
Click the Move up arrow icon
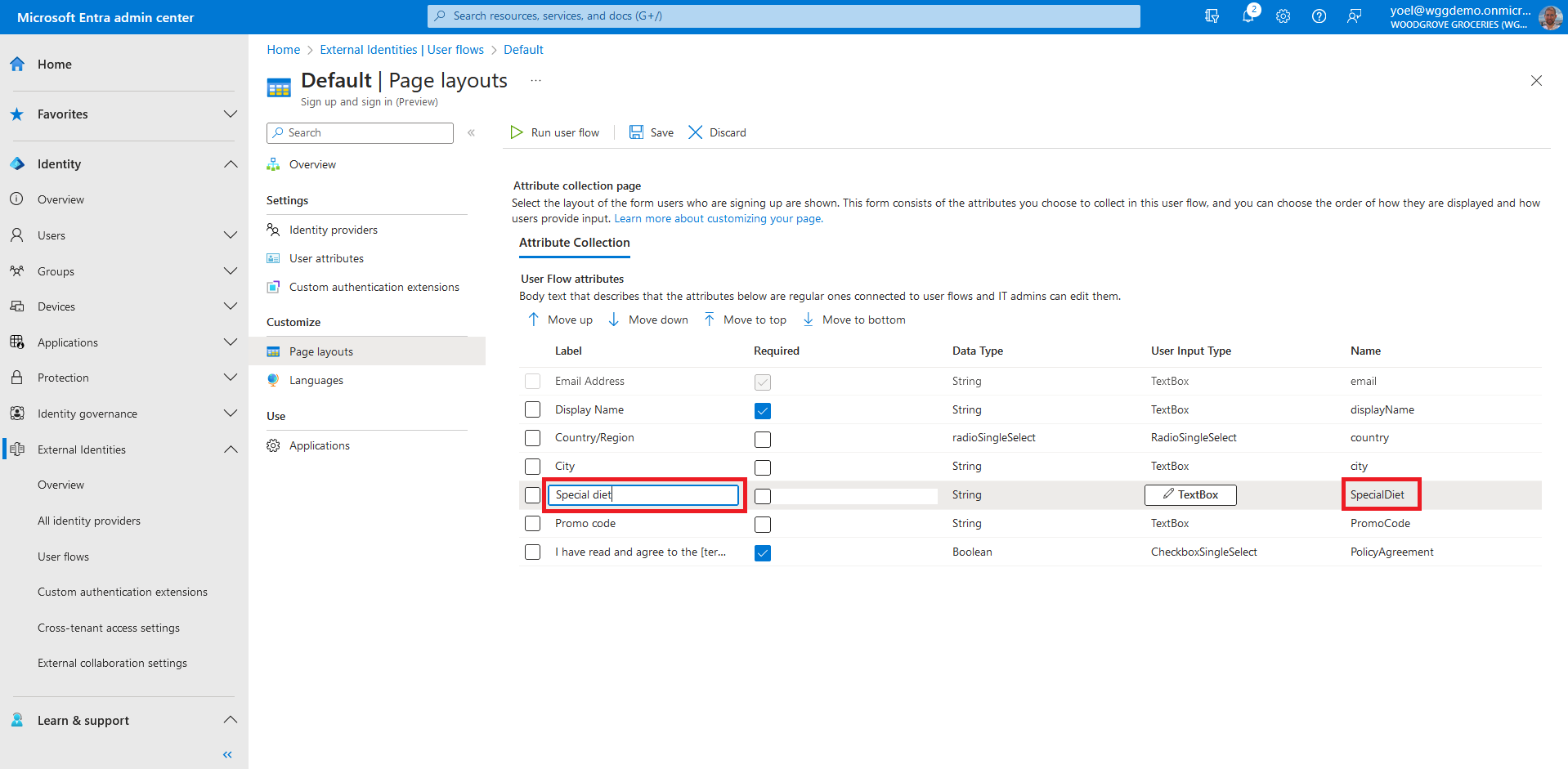coord(533,320)
